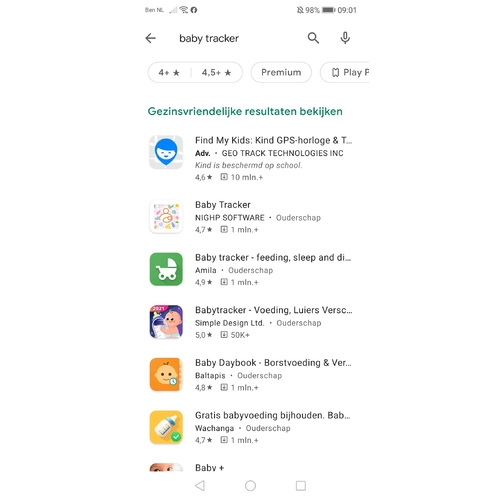This screenshot has height=500, width=500.
Task: Open the Simple Design Babytracker icon
Action: (166, 322)
